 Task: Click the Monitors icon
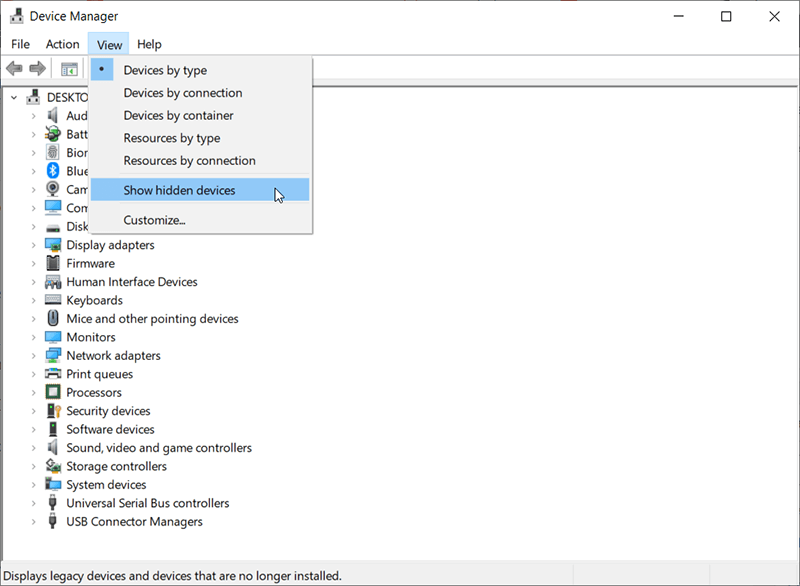pyautogui.click(x=53, y=337)
